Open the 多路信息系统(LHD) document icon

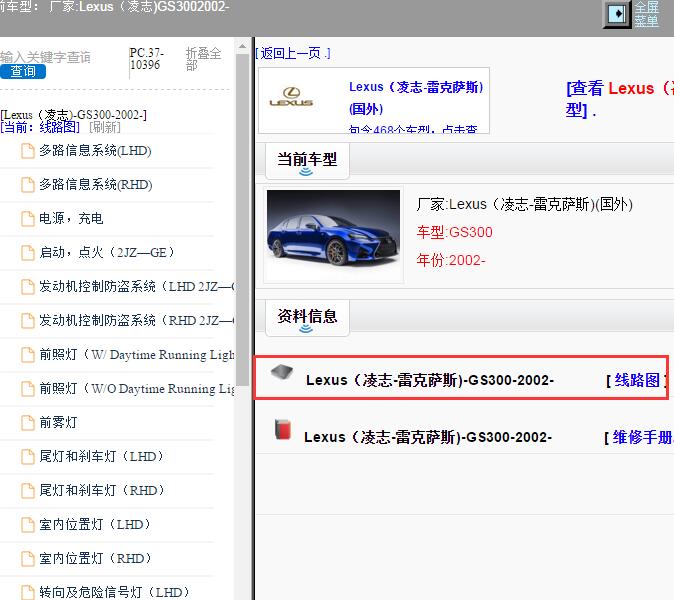coord(28,151)
